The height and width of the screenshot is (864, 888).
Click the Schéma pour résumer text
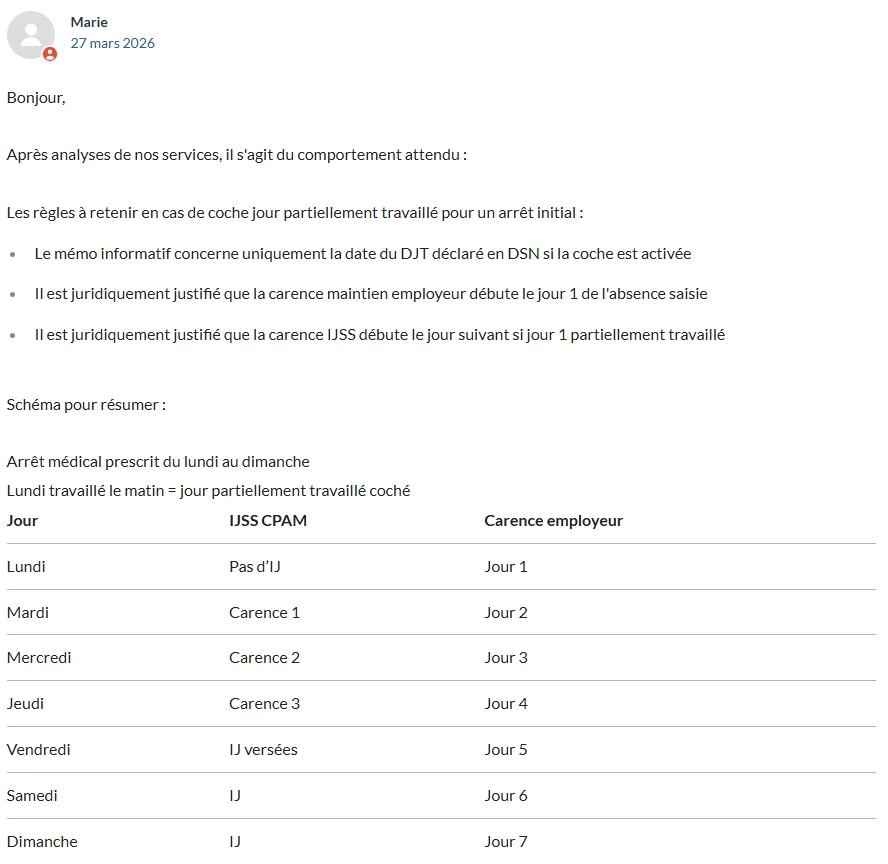point(86,405)
